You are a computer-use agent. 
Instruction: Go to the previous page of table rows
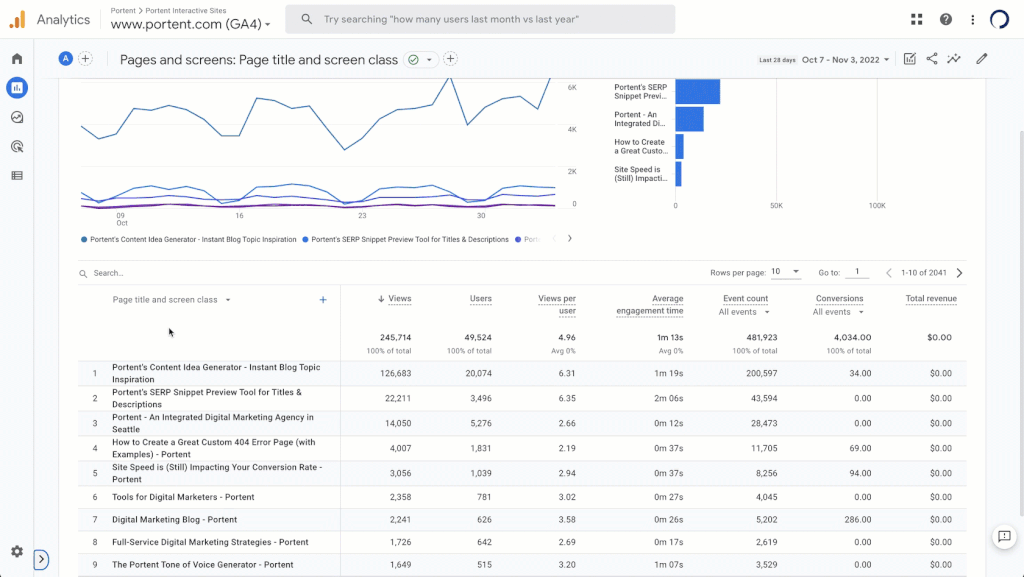pos(889,273)
